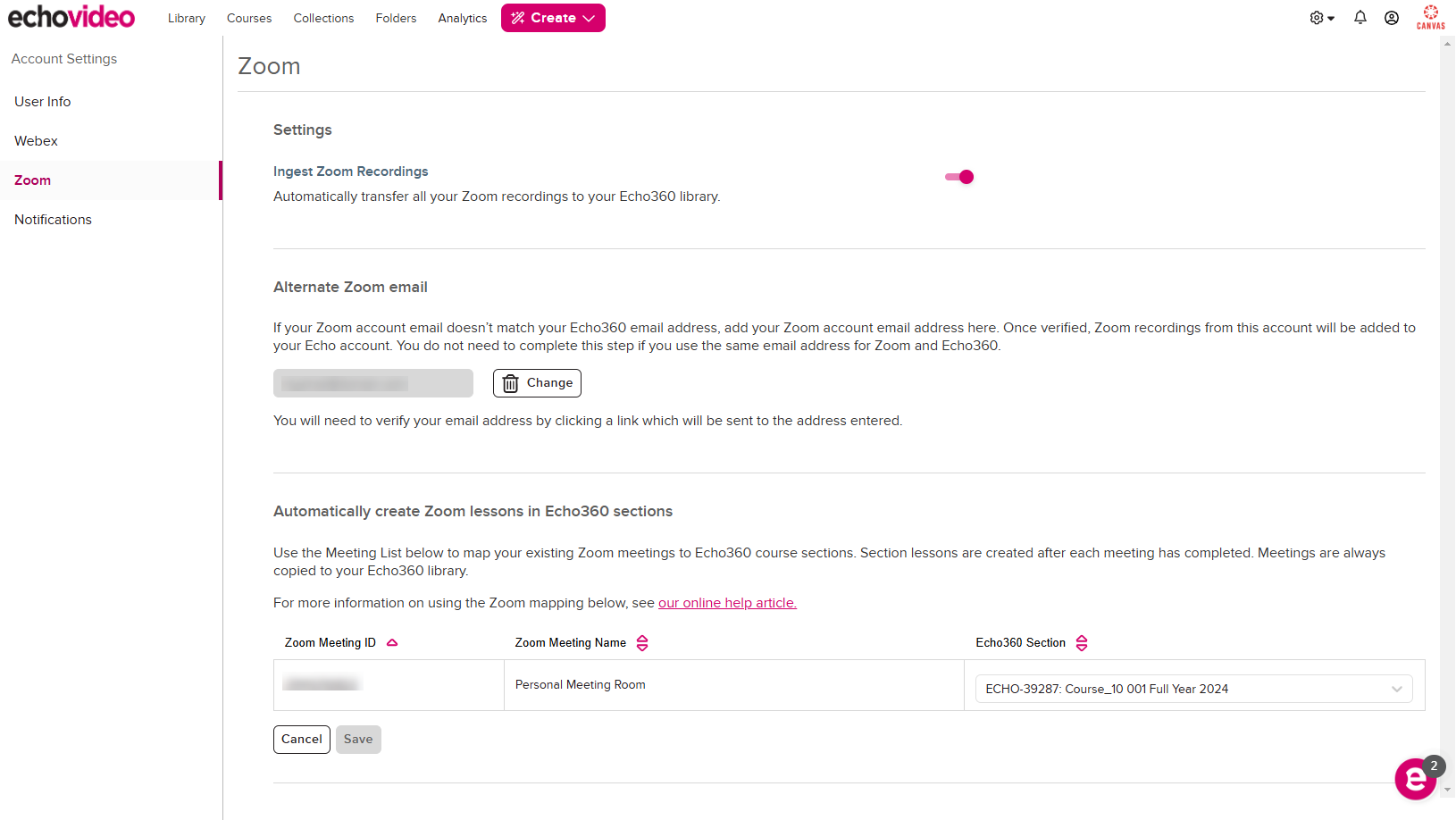Open the Echo chat widget bubble

(x=1416, y=779)
